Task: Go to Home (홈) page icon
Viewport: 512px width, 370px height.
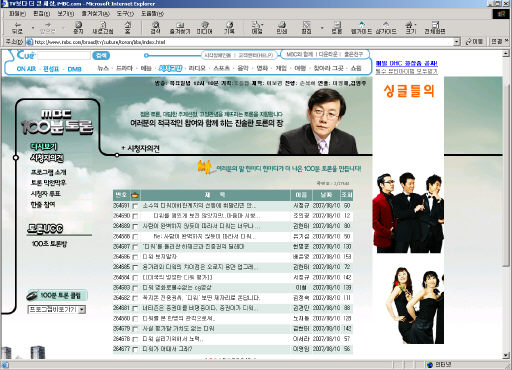Action: click(128, 28)
